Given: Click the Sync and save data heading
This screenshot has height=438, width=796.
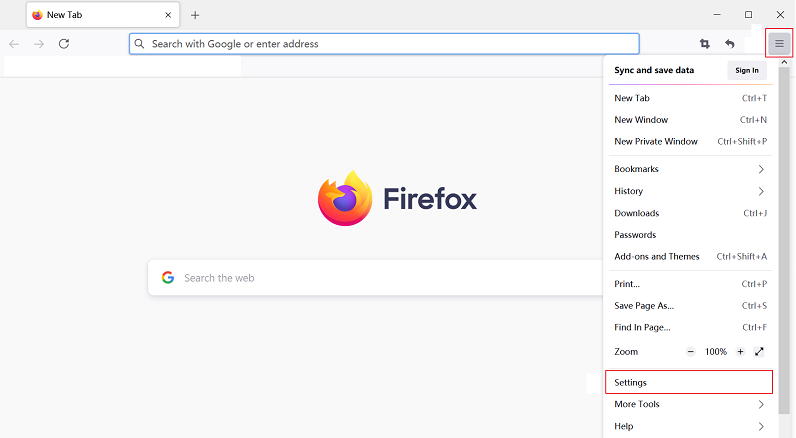Looking at the screenshot, I should click(x=654, y=71).
